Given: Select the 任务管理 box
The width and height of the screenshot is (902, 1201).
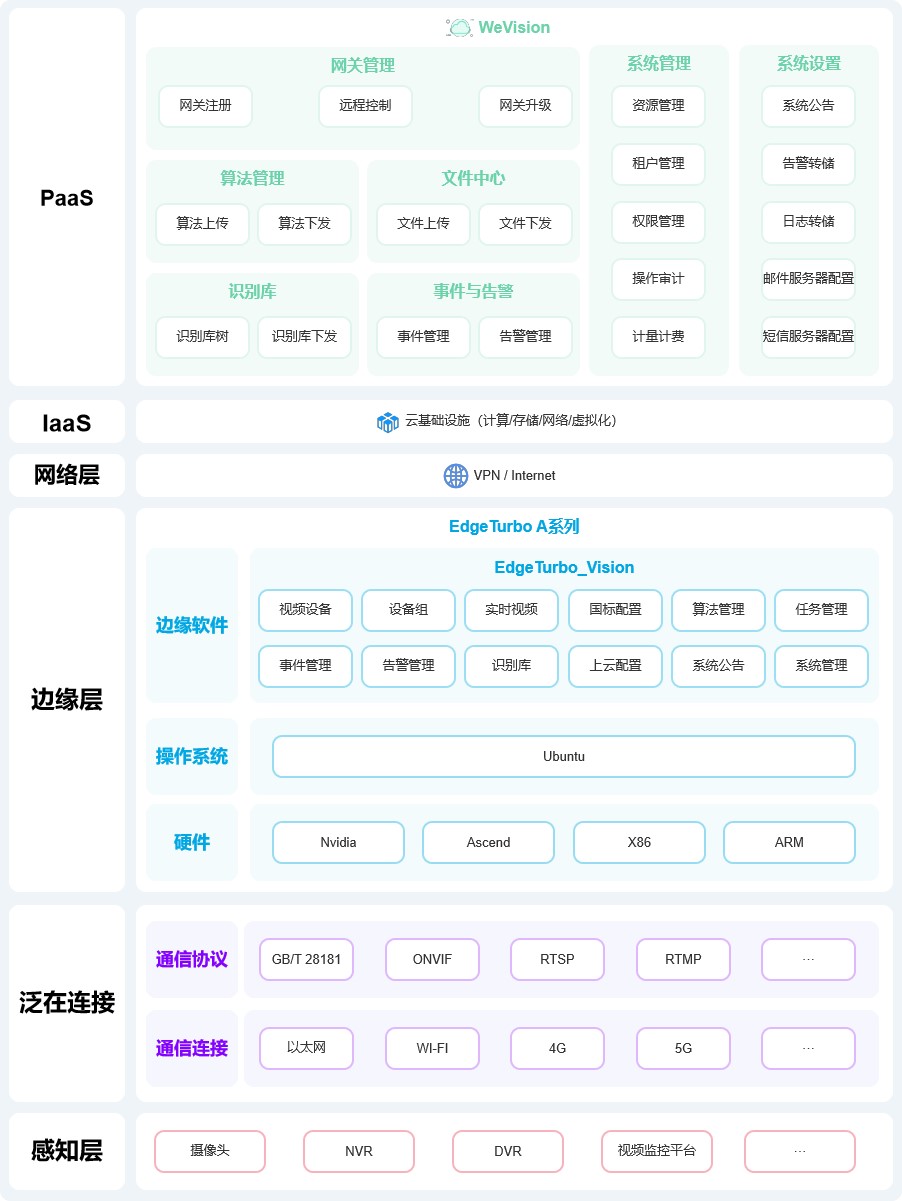Looking at the screenshot, I should (x=821, y=610).
